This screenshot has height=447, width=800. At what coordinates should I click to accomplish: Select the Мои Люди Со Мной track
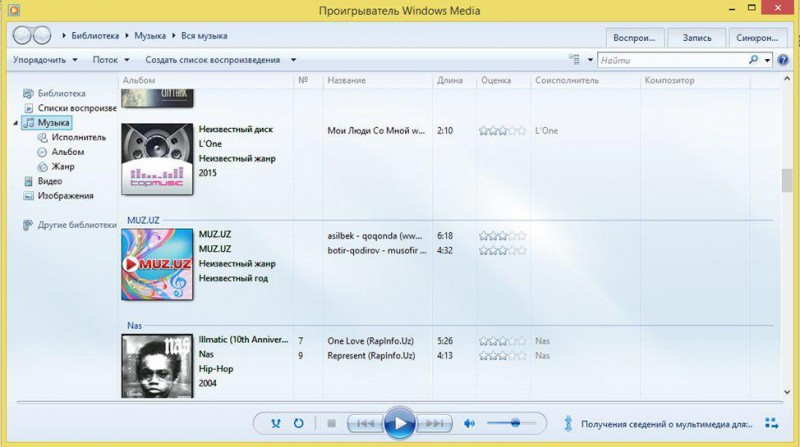point(376,131)
